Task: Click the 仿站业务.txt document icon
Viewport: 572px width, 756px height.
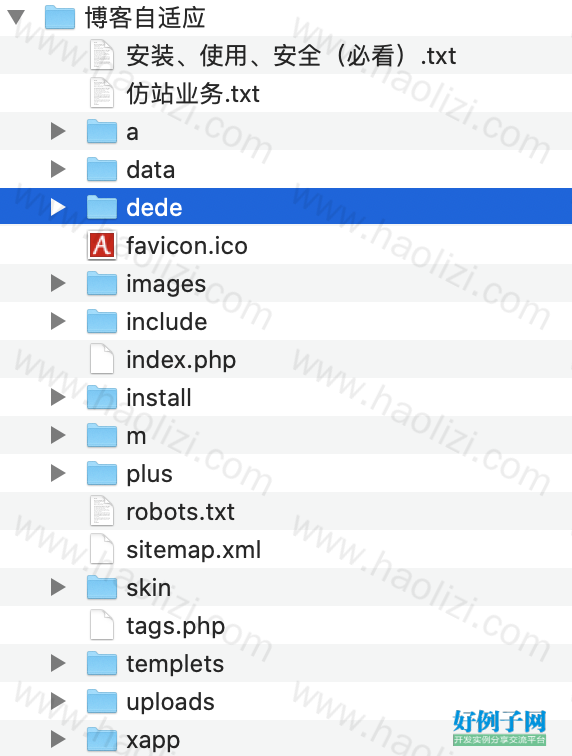Action: (102, 93)
